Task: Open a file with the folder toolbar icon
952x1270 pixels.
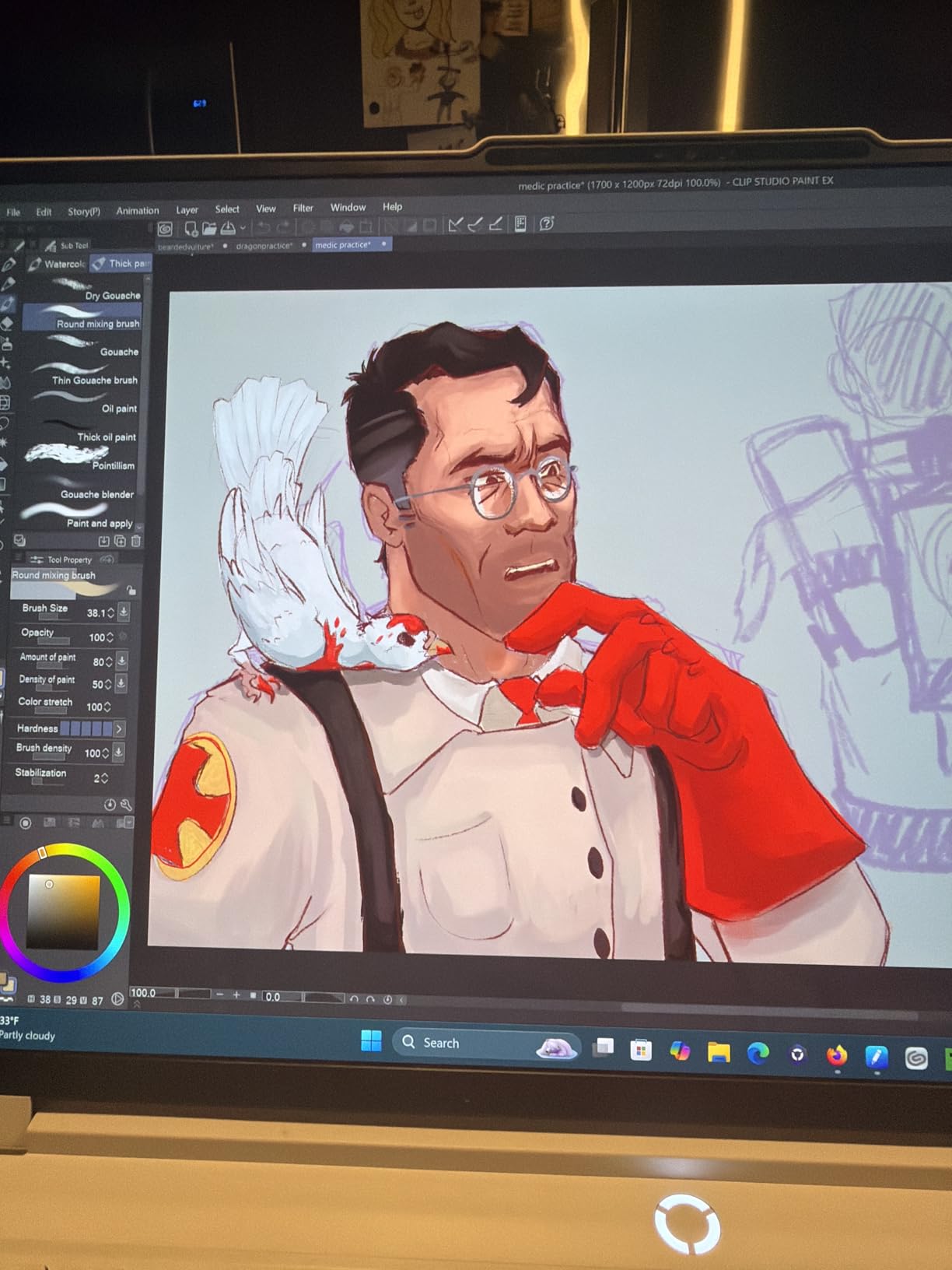Action: point(209,228)
